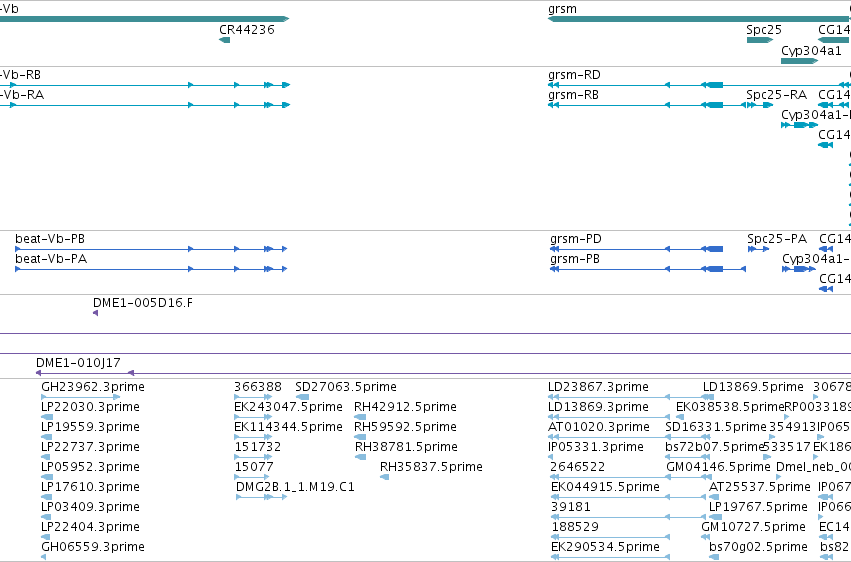Viewport: 851px width, 562px height.
Task: Select the CR44236 gene arrow glyph
Action: click(224, 40)
